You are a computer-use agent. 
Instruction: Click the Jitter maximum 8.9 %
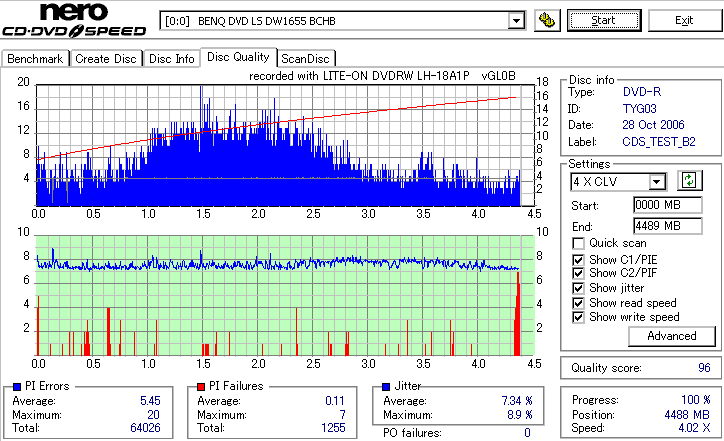520,415
